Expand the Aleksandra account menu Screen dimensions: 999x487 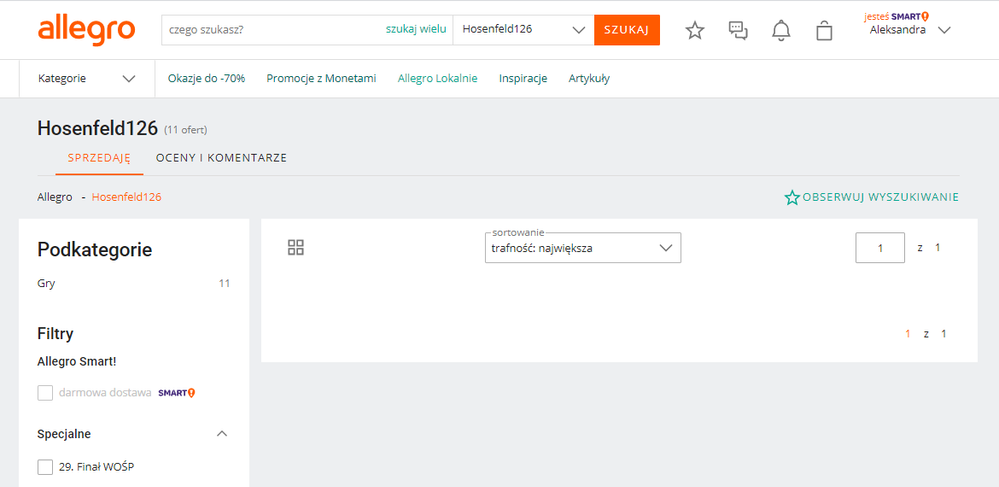(x=910, y=30)
